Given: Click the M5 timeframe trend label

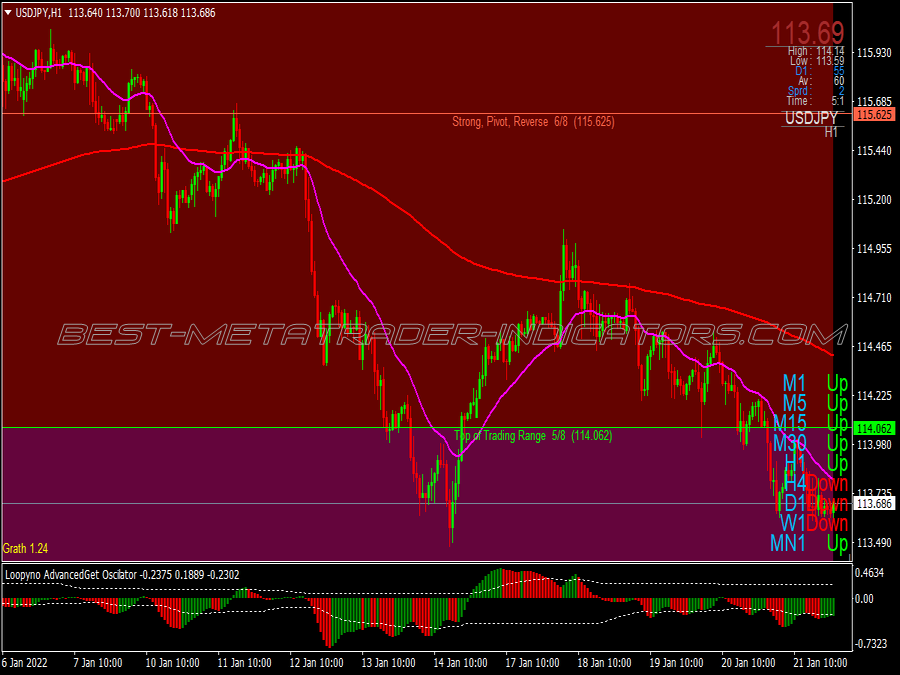Looking at the screenshot, I should (794, 404).
